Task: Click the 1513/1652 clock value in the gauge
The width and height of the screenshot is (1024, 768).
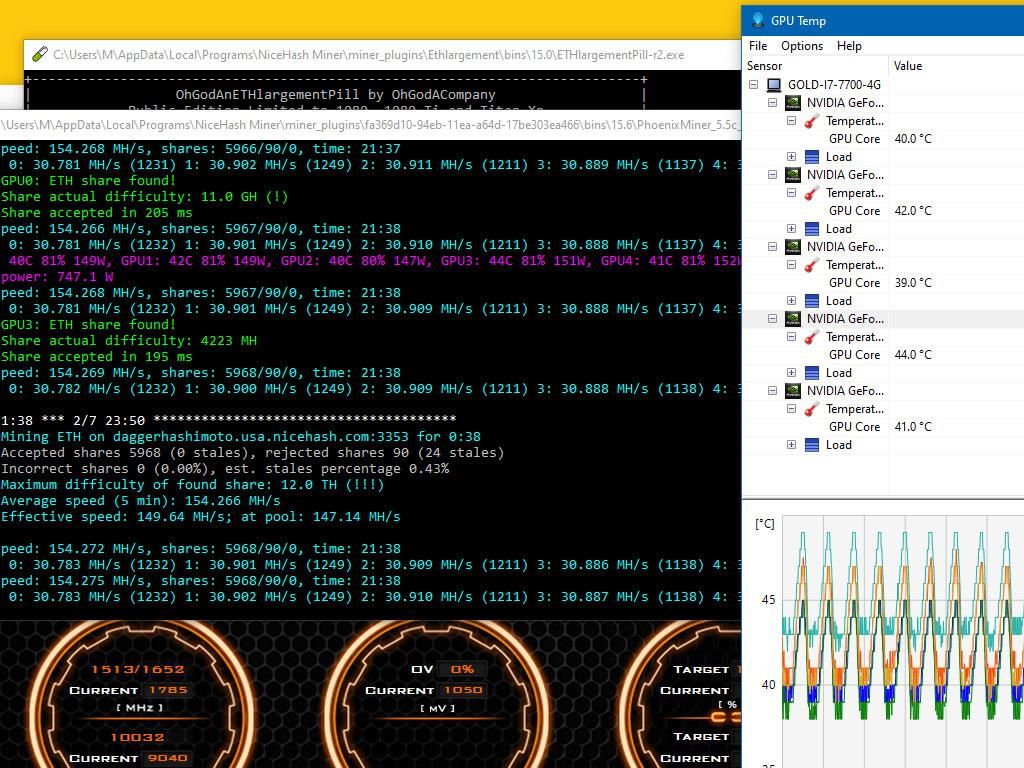Action: click(138, 669)
